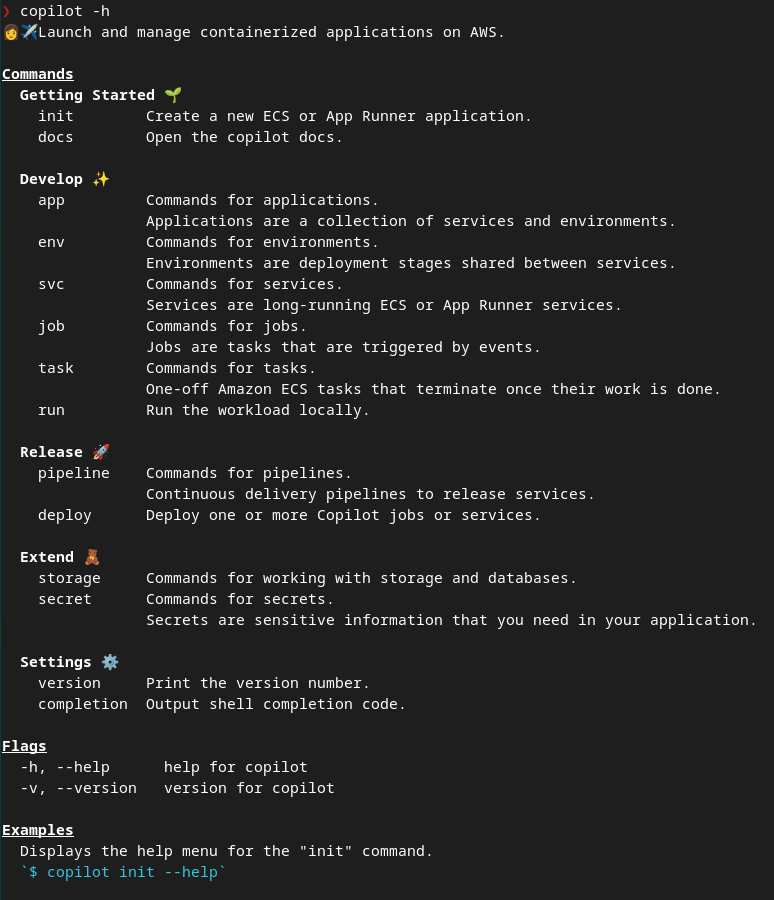Click the typed copilot -h command line
The image size is (774, 900).
[x=65, y=11]
